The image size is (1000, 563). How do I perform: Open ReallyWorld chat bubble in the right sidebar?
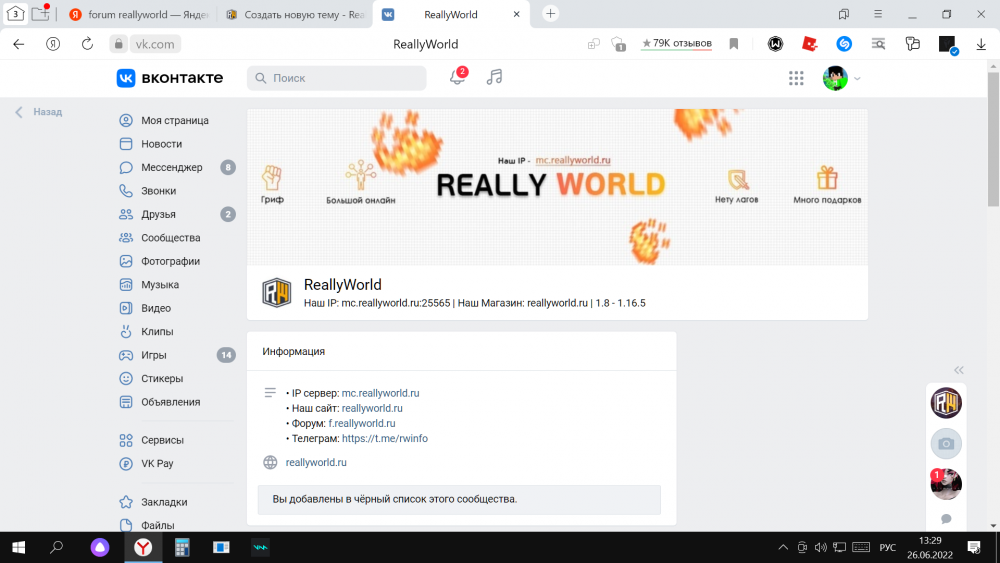946,403
